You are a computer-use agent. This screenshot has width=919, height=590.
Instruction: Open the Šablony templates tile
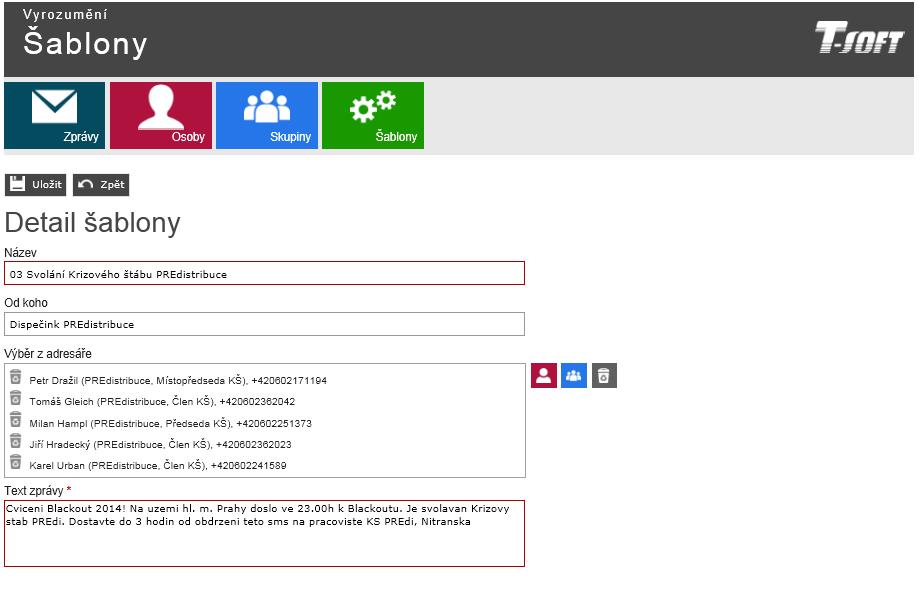[373, 115]
